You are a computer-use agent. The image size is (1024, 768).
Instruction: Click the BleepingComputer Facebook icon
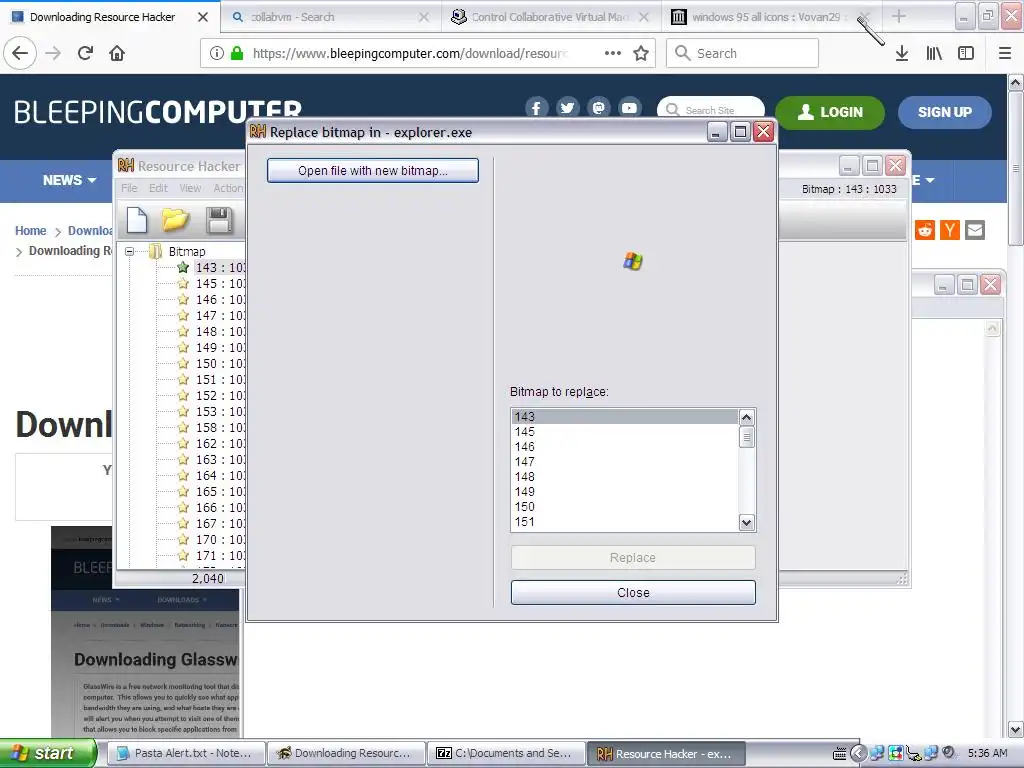click(536, 108)
